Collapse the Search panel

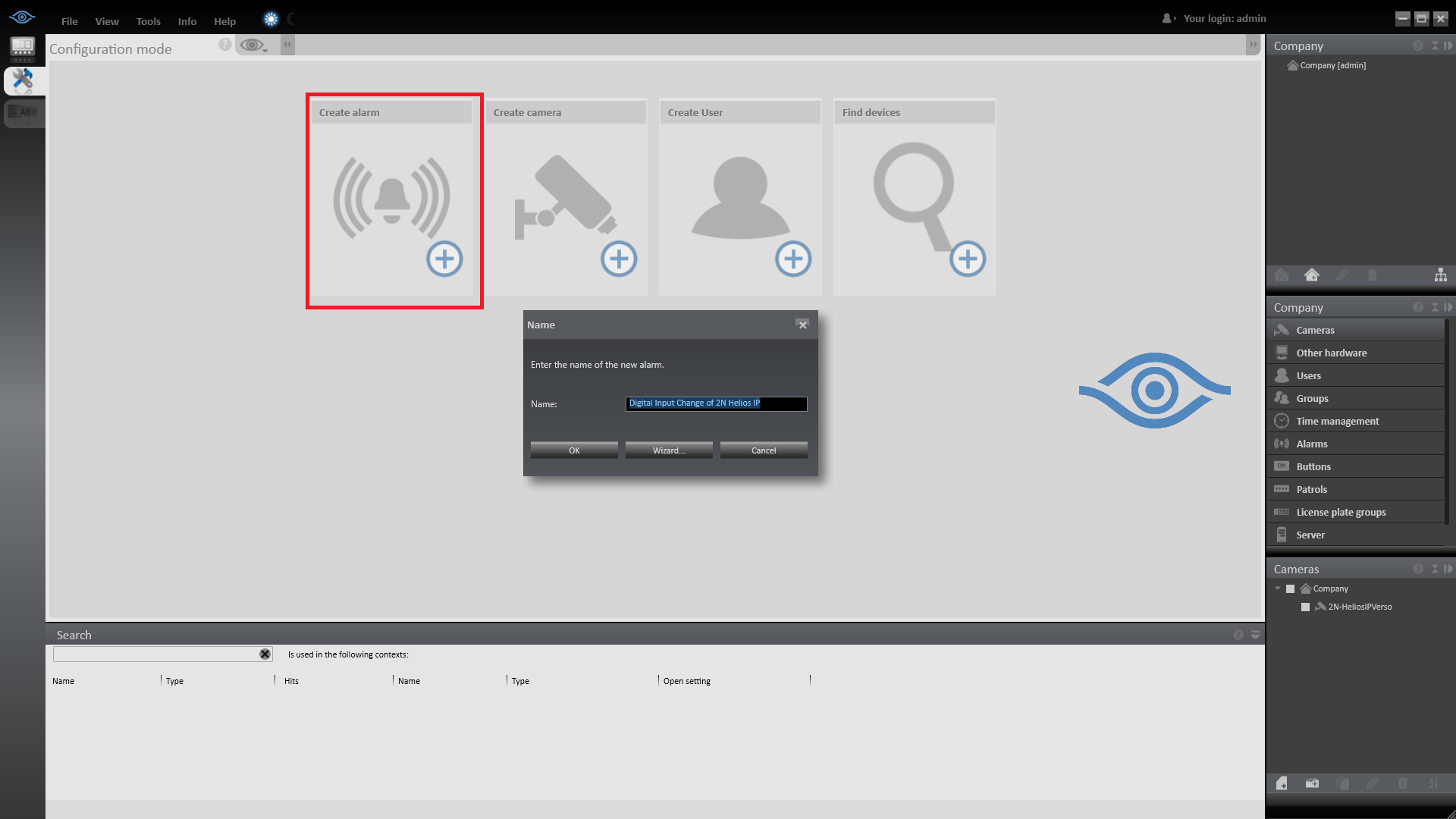[1255, 635]
